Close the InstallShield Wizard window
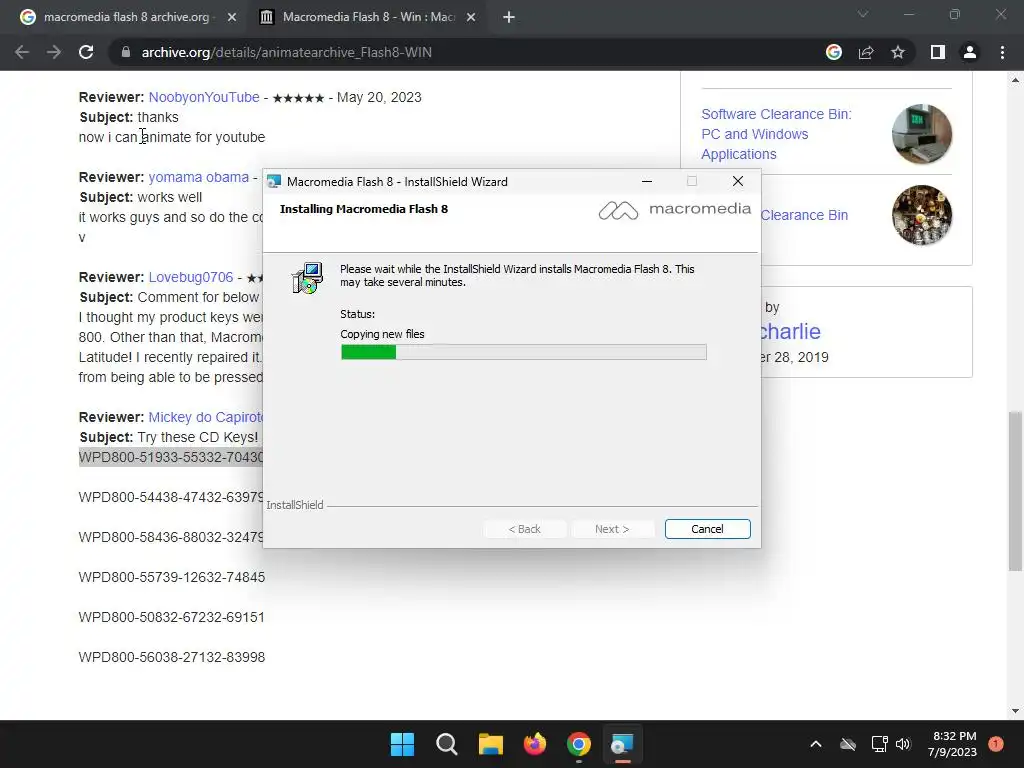Image resolution: width=1024 pixels, height=768 pixels. 738,182
